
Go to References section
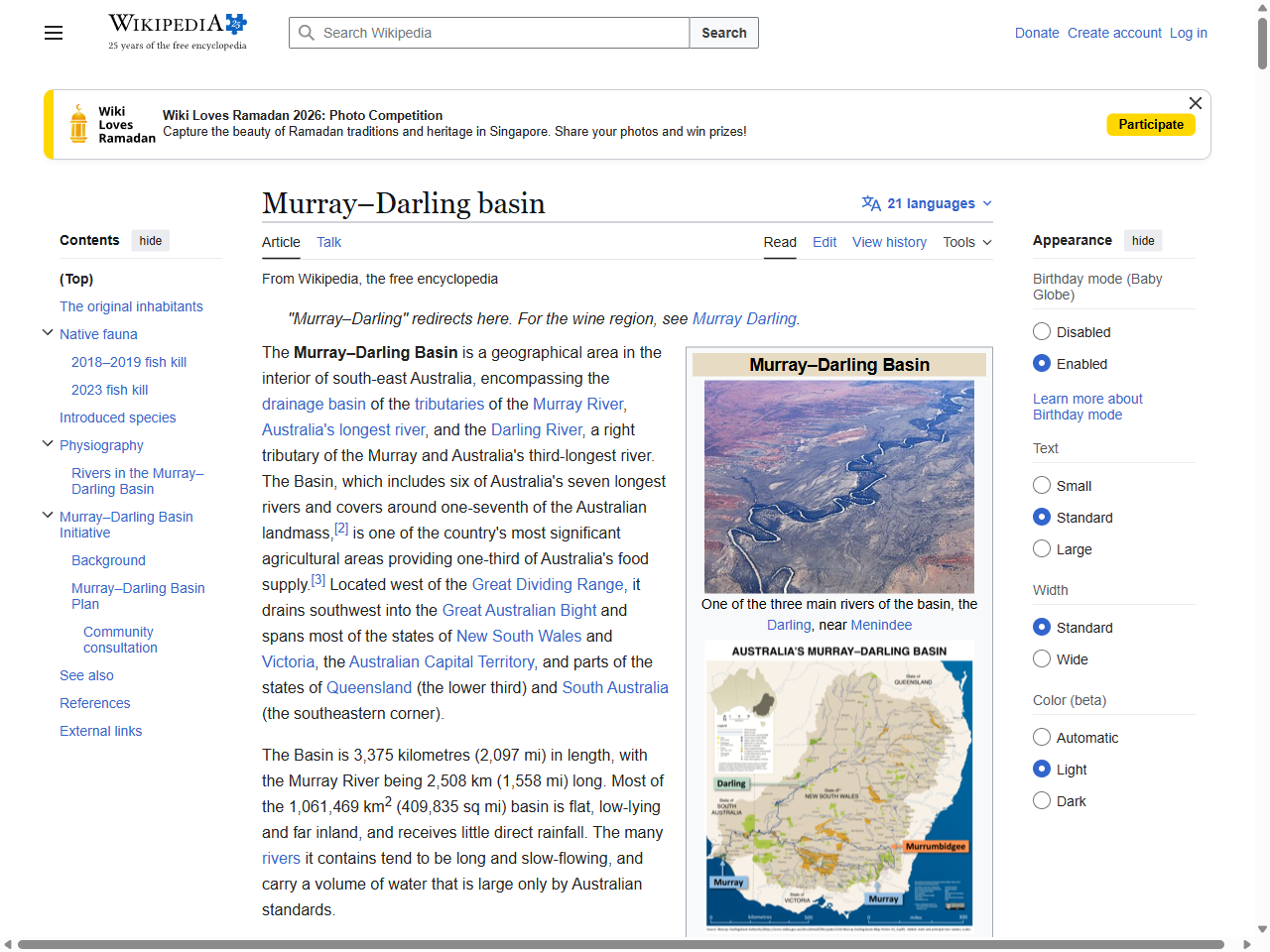tap(94, 703)
